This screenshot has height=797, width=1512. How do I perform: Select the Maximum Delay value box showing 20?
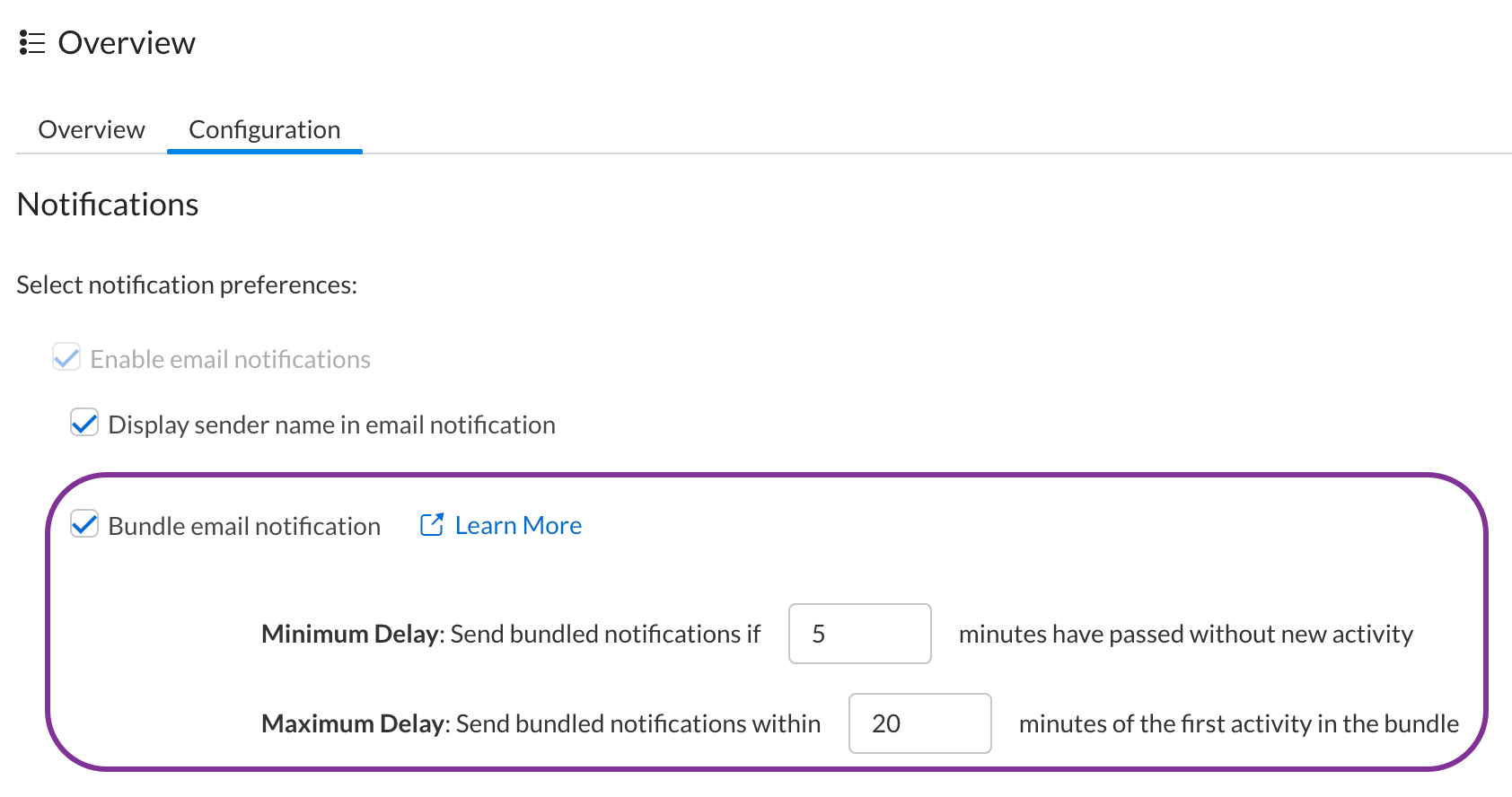pos(919,723)
